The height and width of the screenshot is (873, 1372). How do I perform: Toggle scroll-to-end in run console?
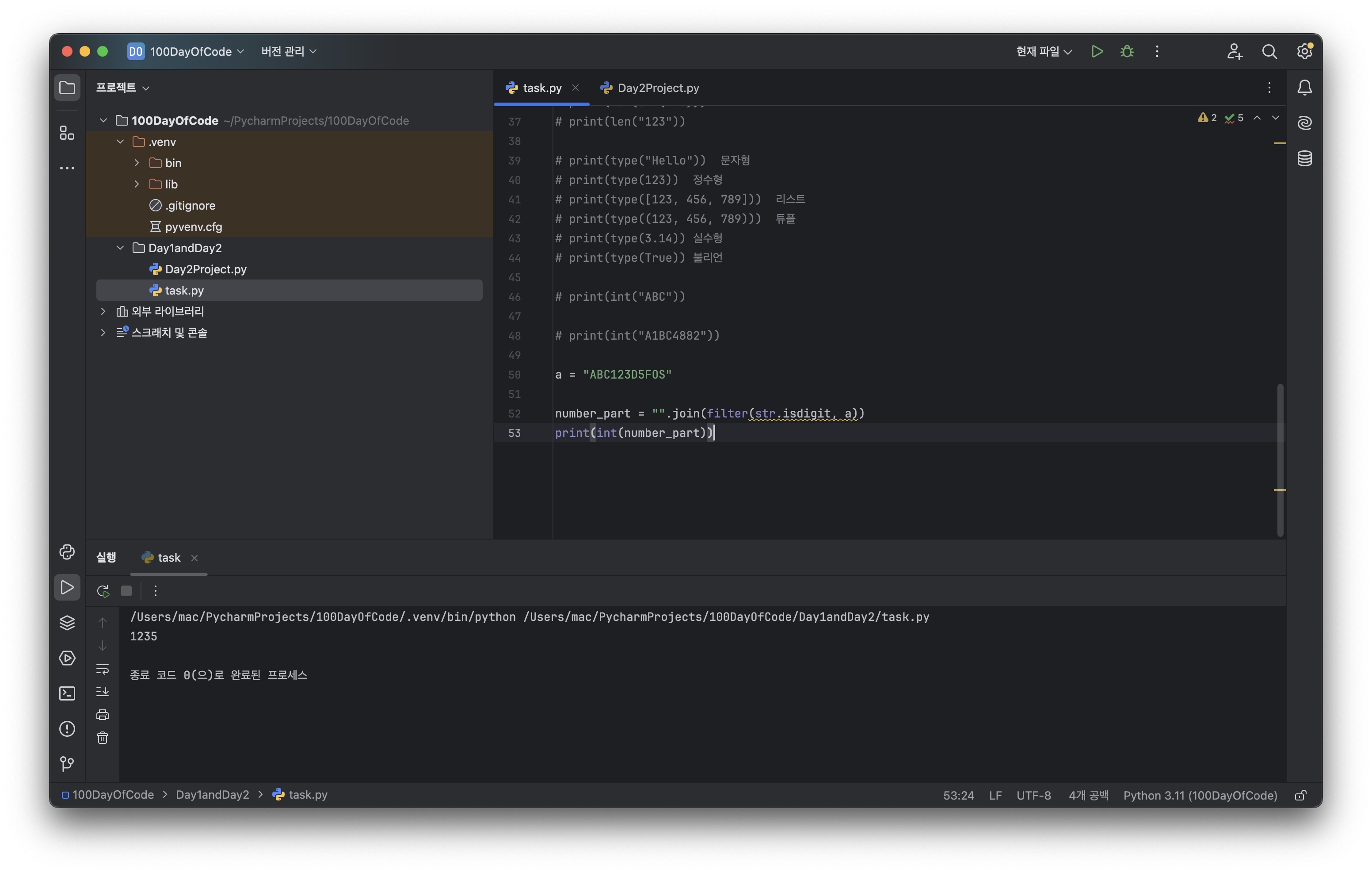103,692
